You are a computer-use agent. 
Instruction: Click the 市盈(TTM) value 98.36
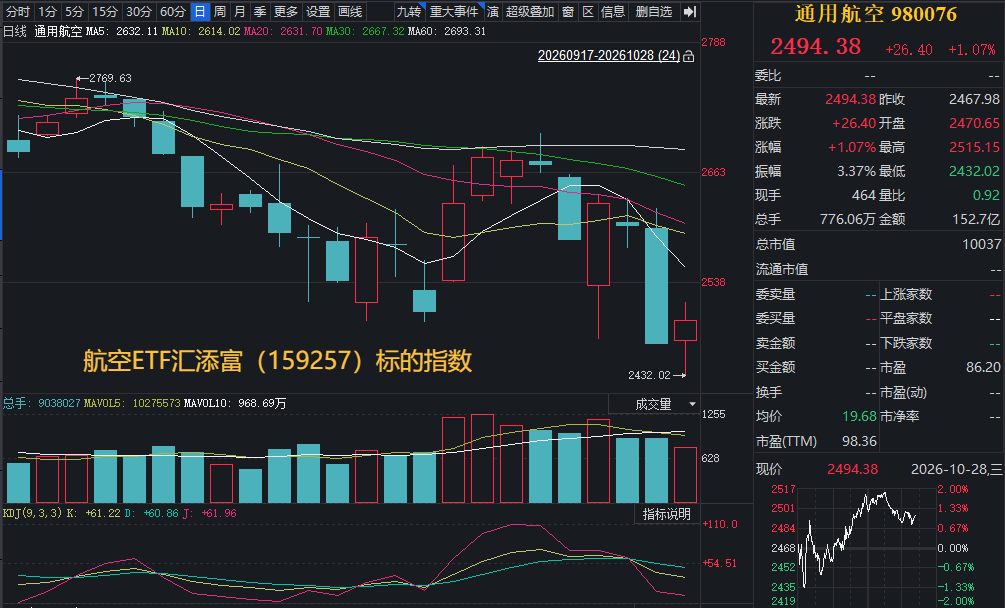(859, 441)
